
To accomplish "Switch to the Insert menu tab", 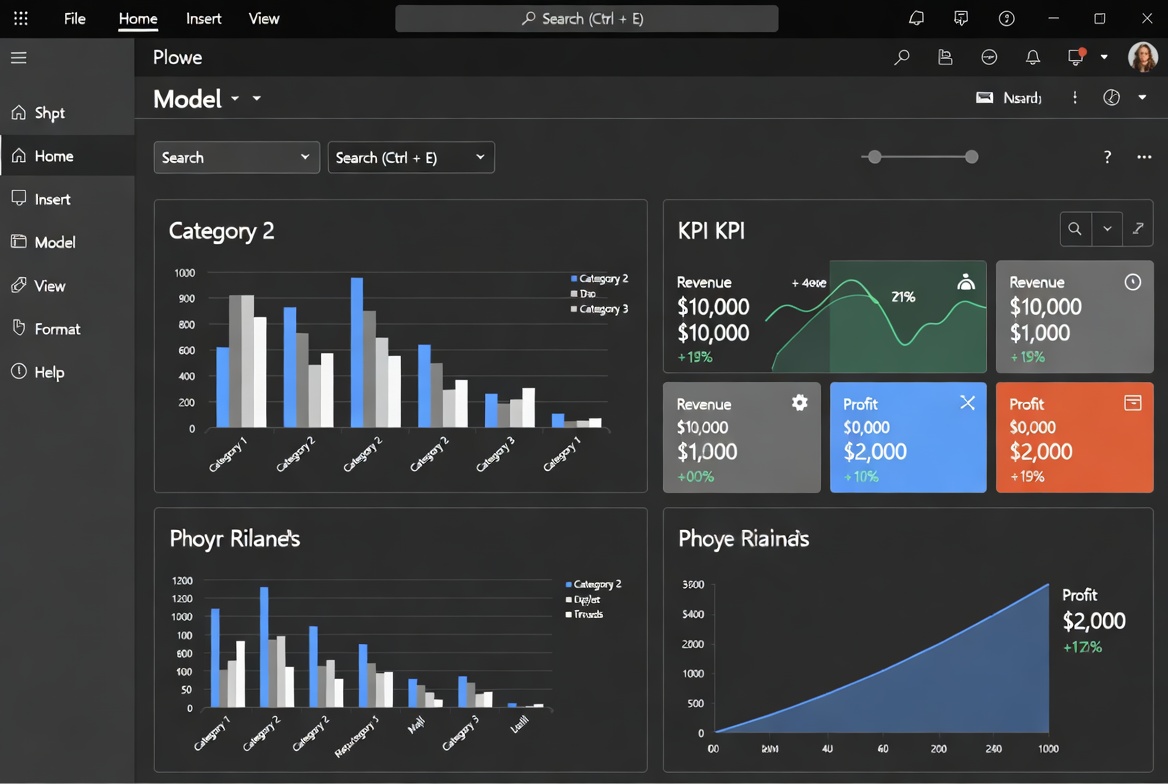I will tap(204, 18).
